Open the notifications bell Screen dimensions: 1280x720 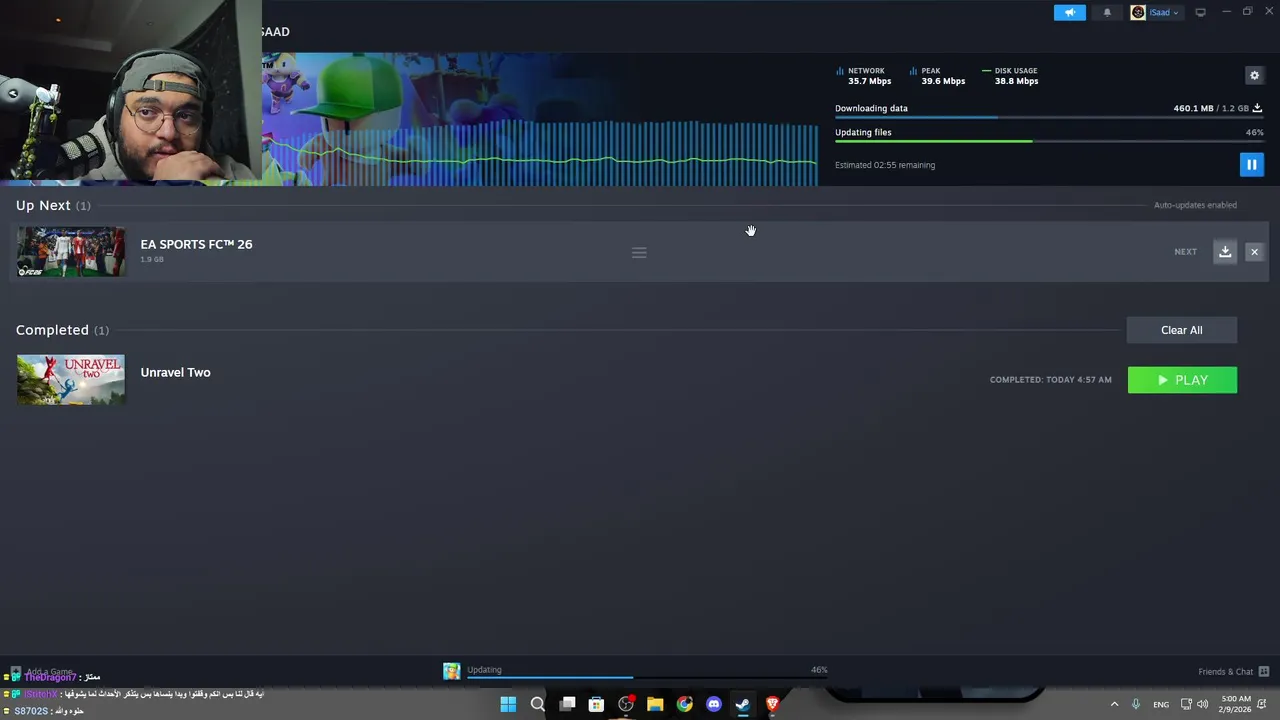coord(1107,13)
